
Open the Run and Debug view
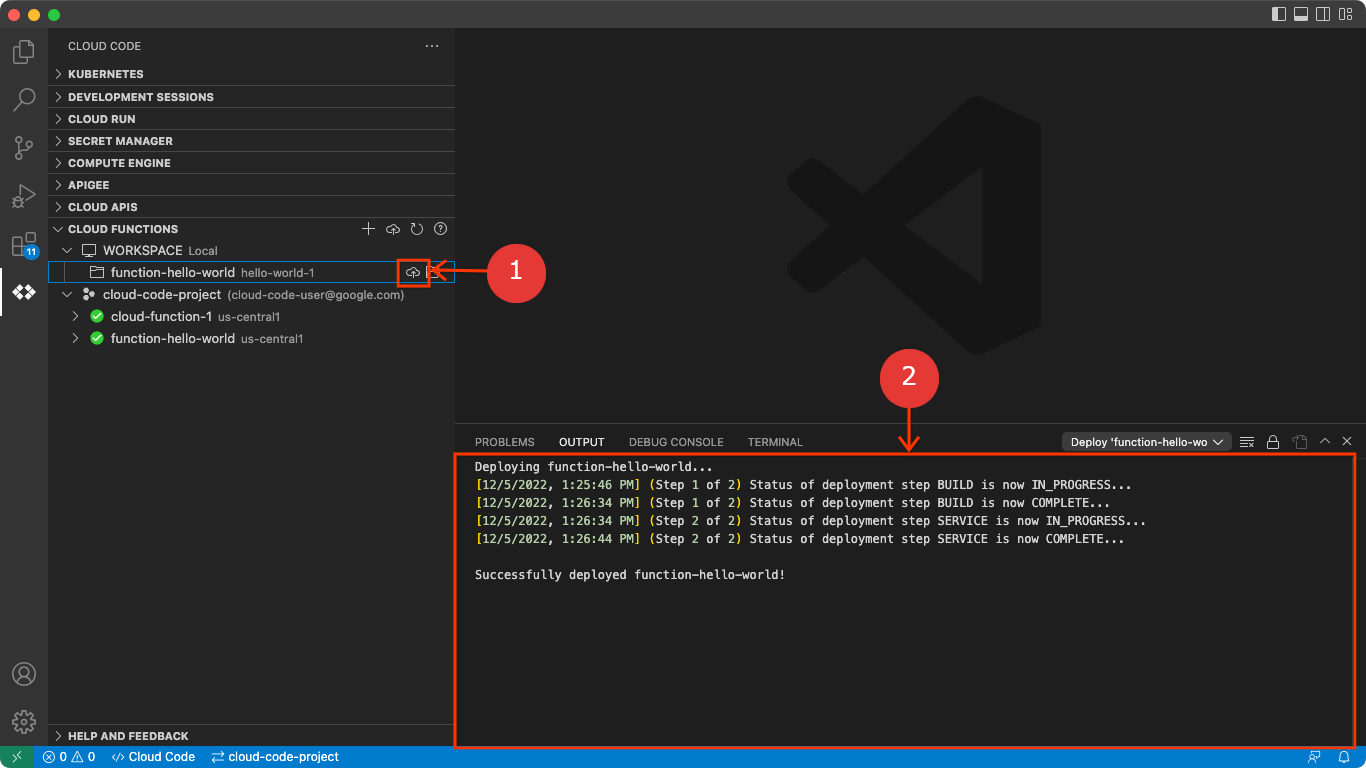24,196
